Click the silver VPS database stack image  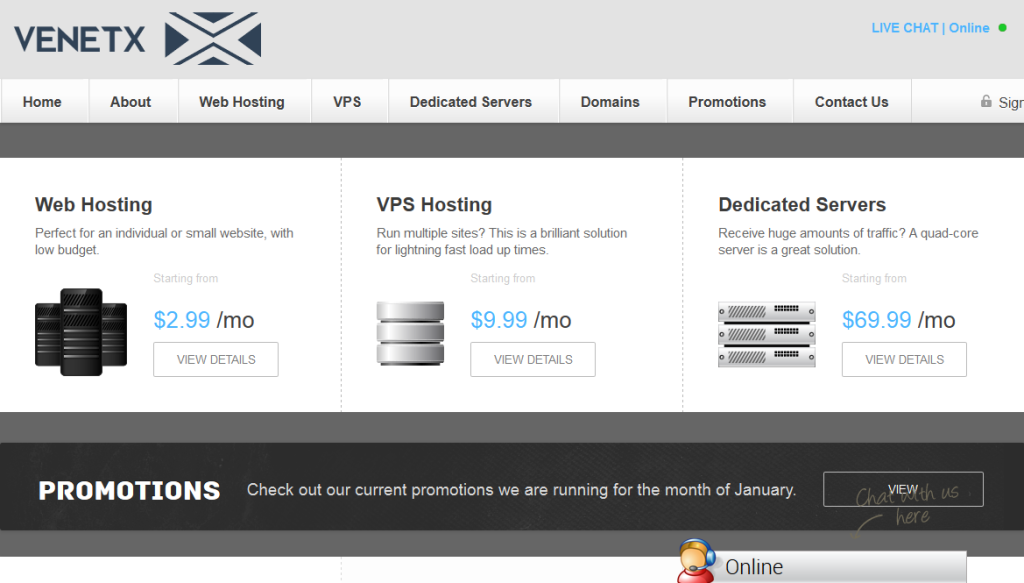click(410, 333)
